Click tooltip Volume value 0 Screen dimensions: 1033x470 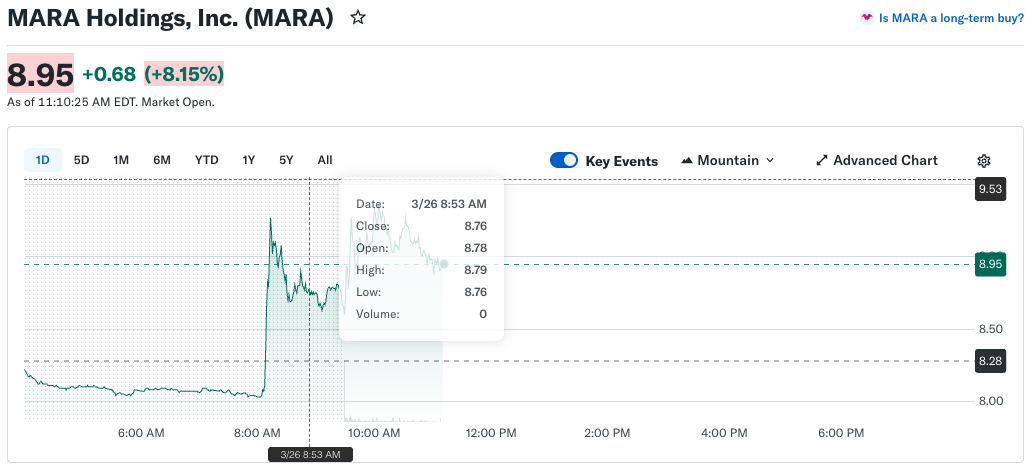click(483, 314)
